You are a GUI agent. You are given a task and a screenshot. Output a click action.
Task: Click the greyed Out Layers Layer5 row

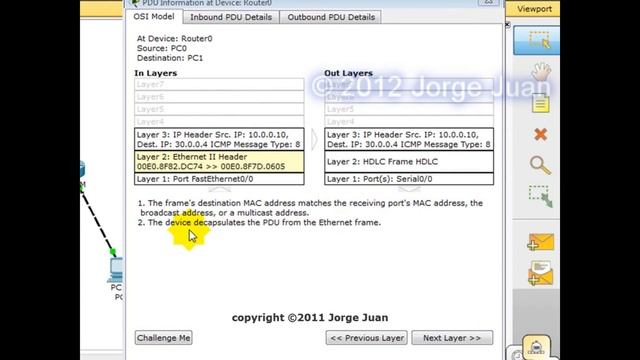(x=409, y=109)
